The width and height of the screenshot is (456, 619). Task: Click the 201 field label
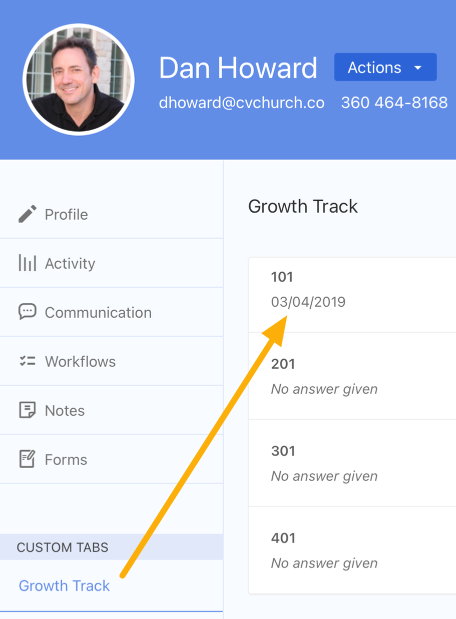(x=283, y=364)
